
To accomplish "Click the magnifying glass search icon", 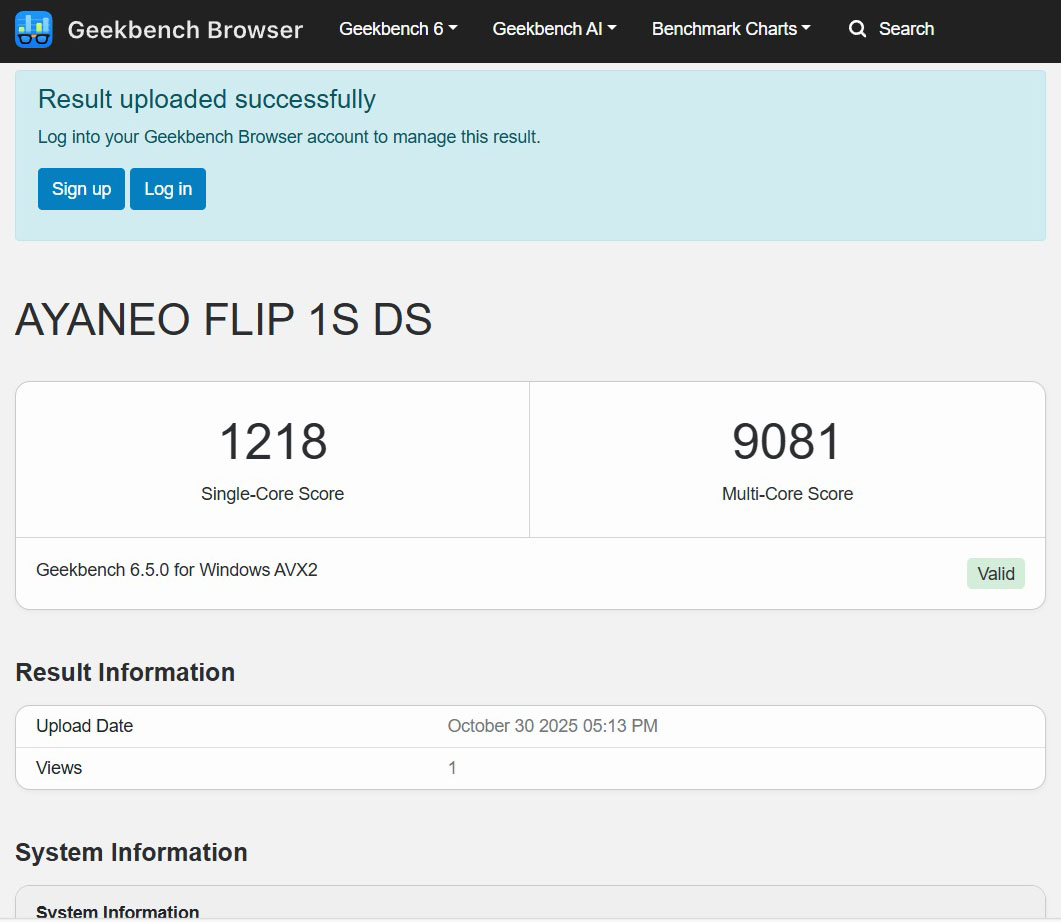I will [x=857, y=29].
